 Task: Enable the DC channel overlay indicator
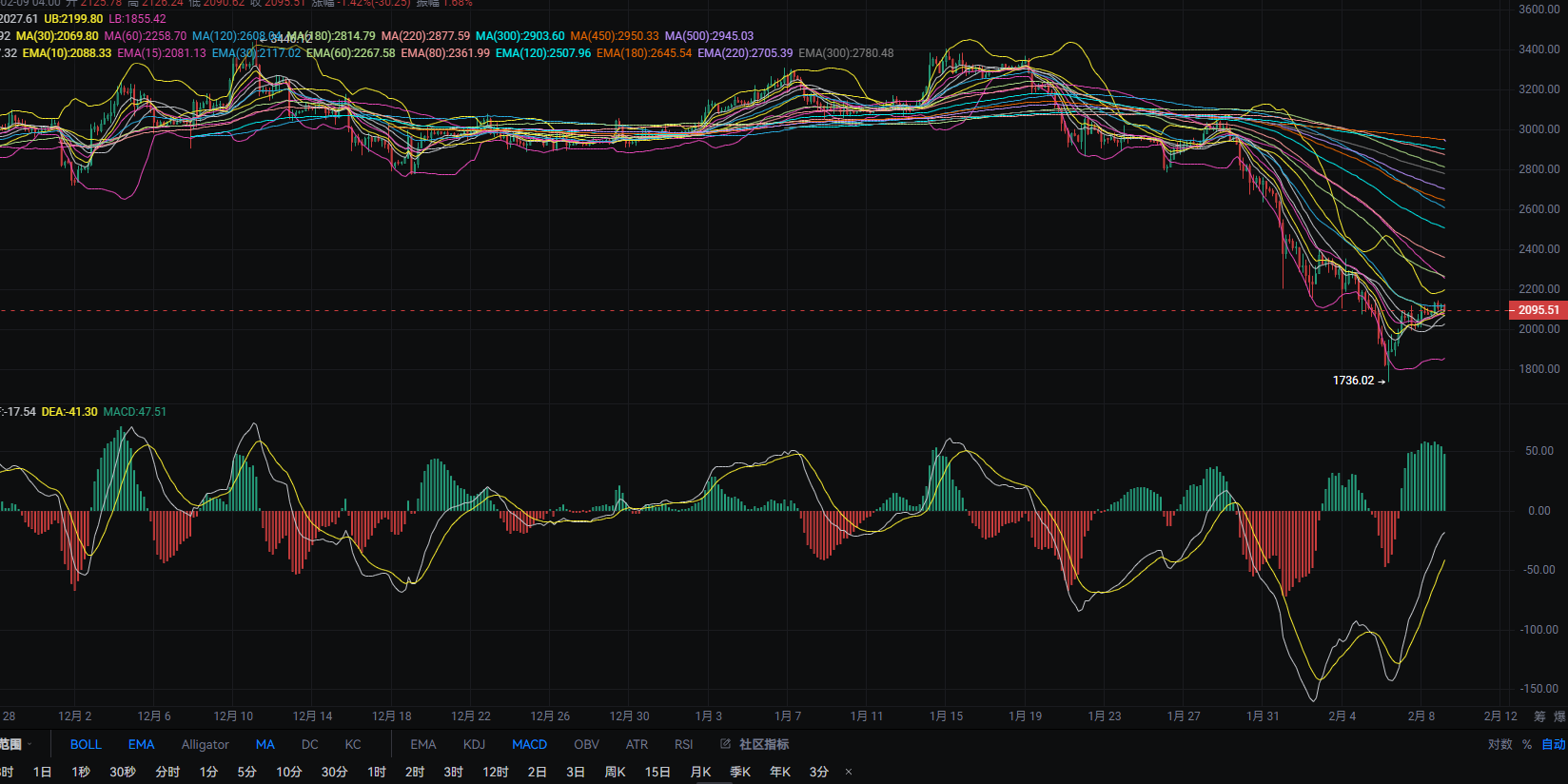point(310,744)
